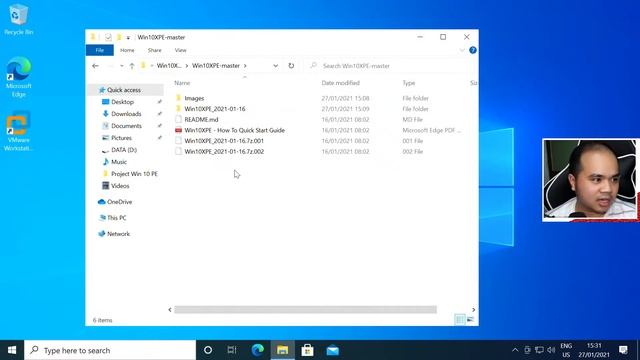Select DATA (D:) drive in navigation pane

click(x=124, y=150)
